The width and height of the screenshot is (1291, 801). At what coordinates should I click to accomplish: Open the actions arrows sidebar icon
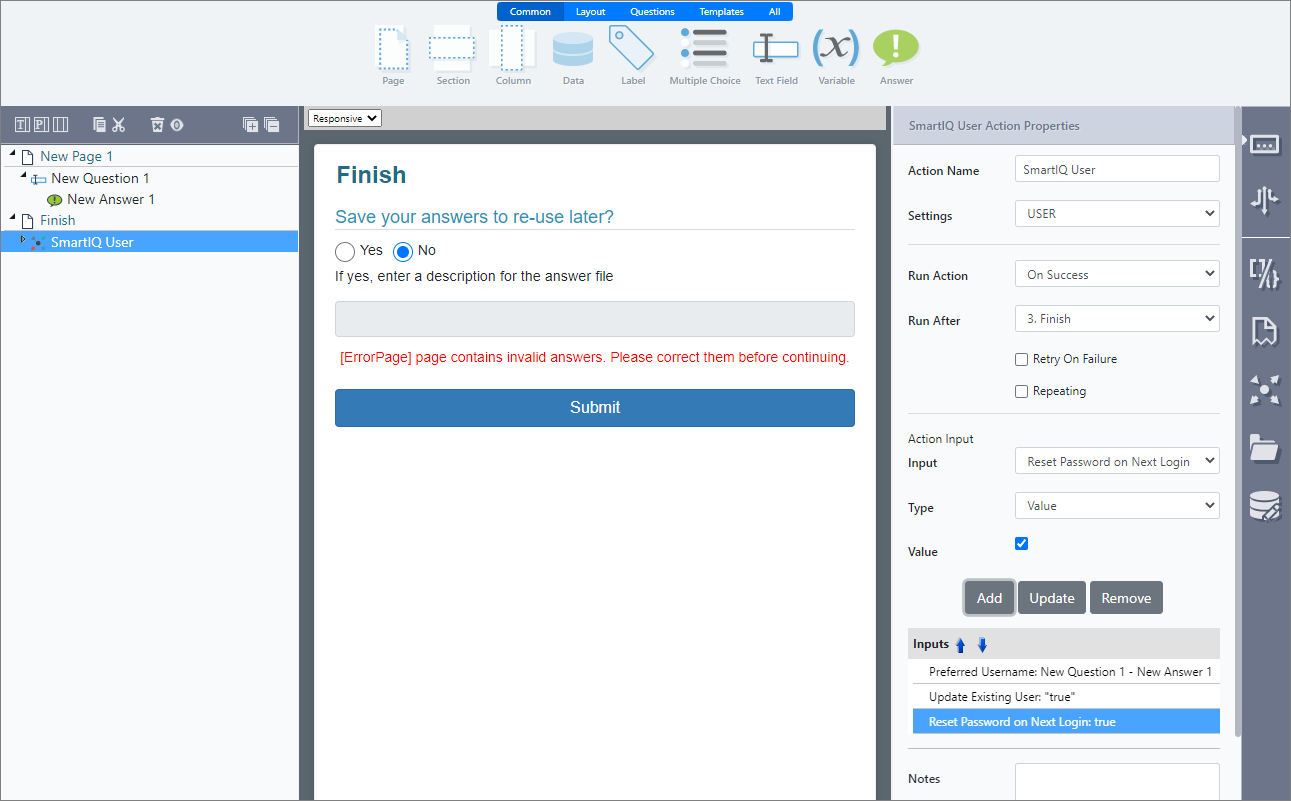[1265, 390]
